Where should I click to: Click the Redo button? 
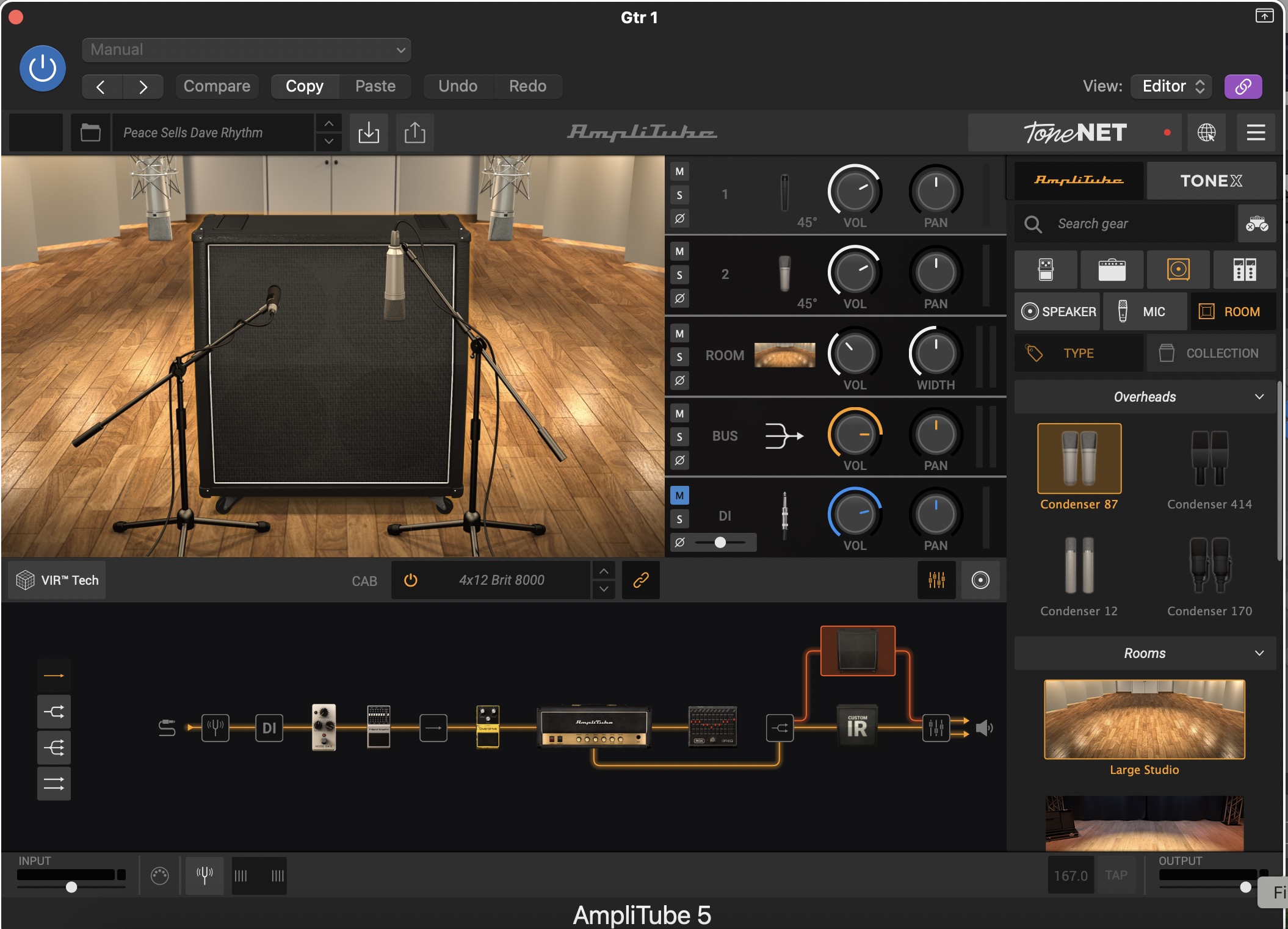[x=527, y=86]
